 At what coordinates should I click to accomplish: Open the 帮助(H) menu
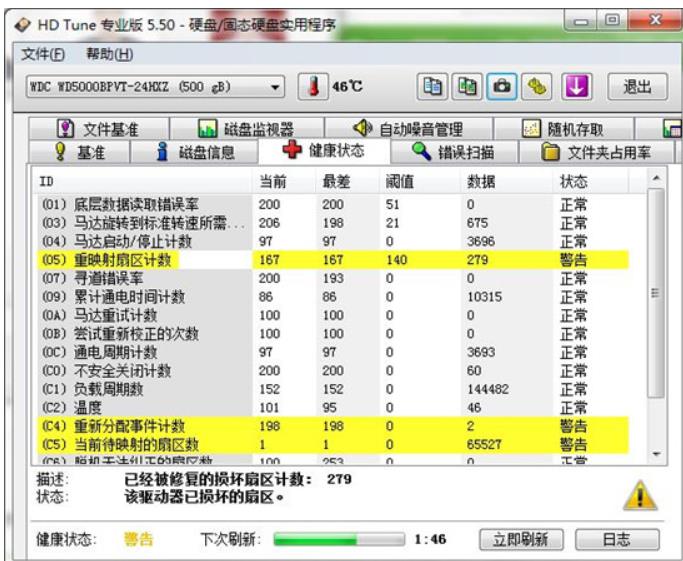[x=109, y=54]
